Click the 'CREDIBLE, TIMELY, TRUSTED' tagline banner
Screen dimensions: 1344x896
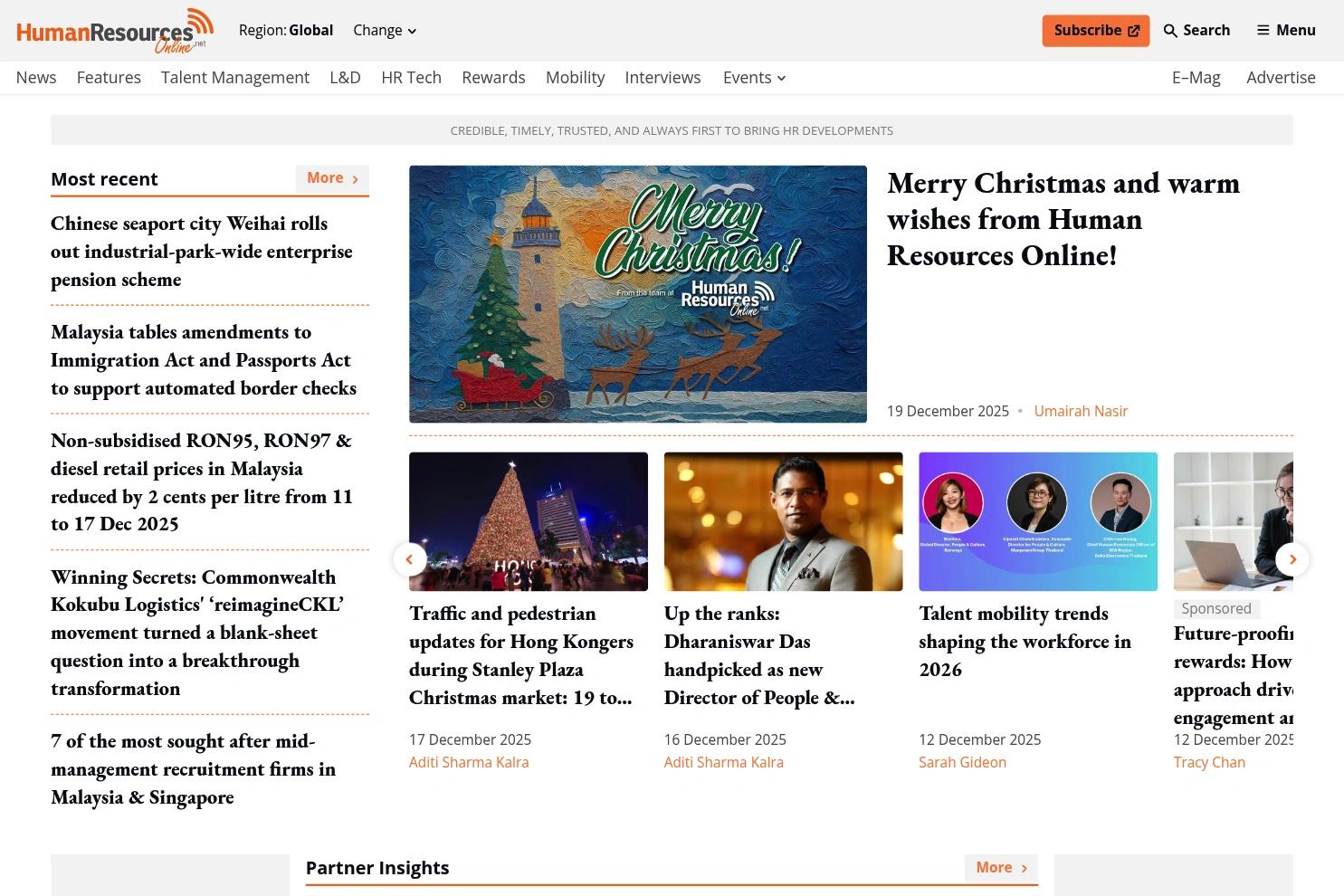[672, 130]
